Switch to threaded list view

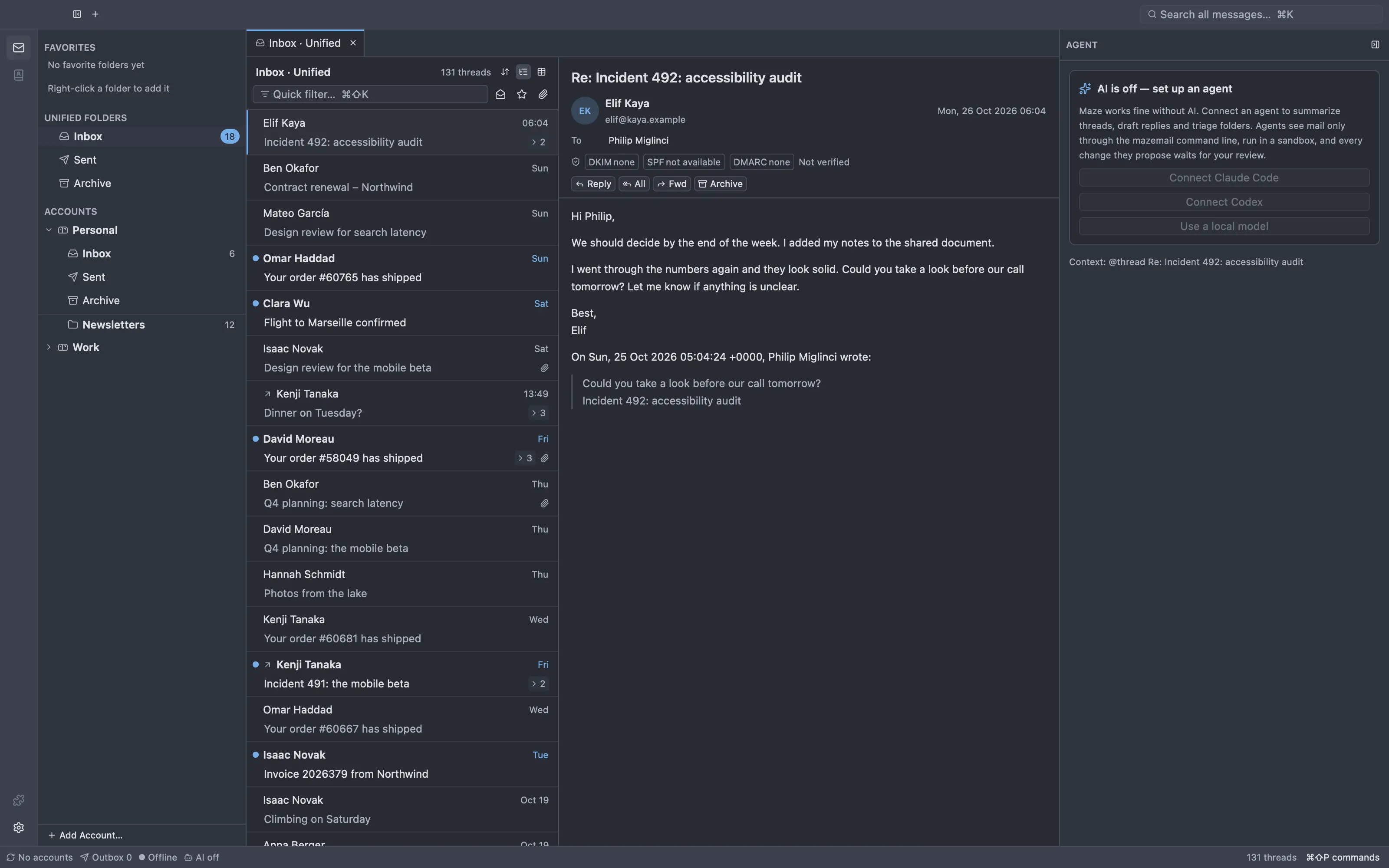[523, 72]
